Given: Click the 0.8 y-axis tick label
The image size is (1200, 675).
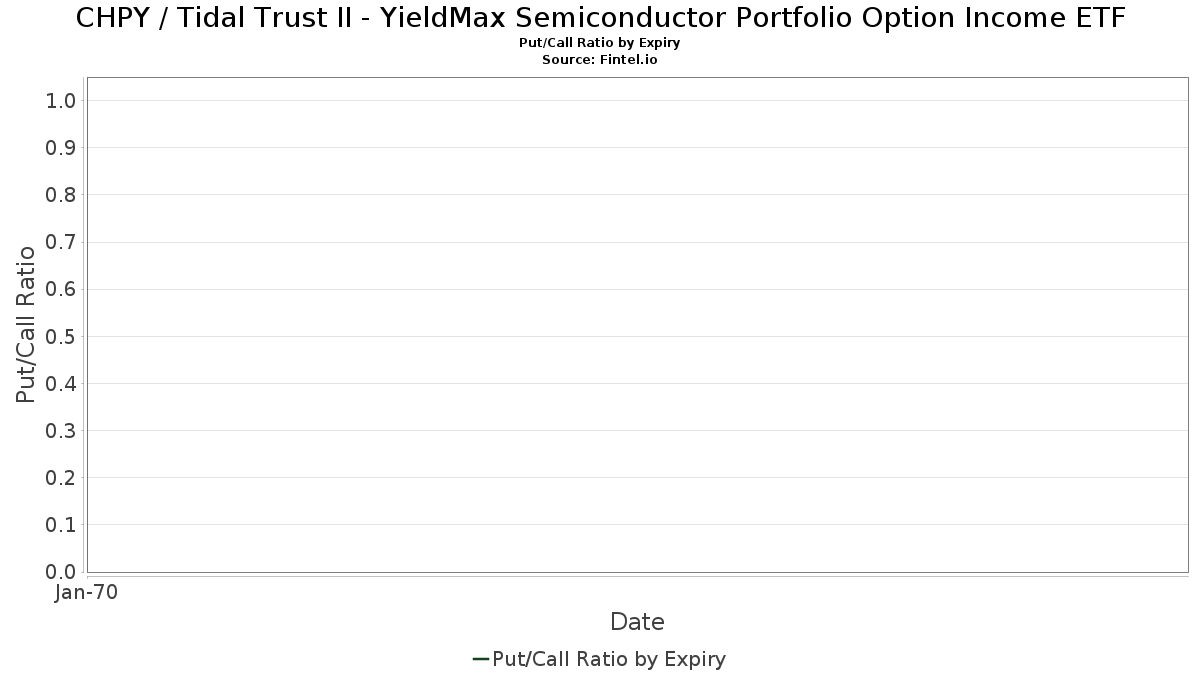Looking at the screenshot, I should point(61,194).
